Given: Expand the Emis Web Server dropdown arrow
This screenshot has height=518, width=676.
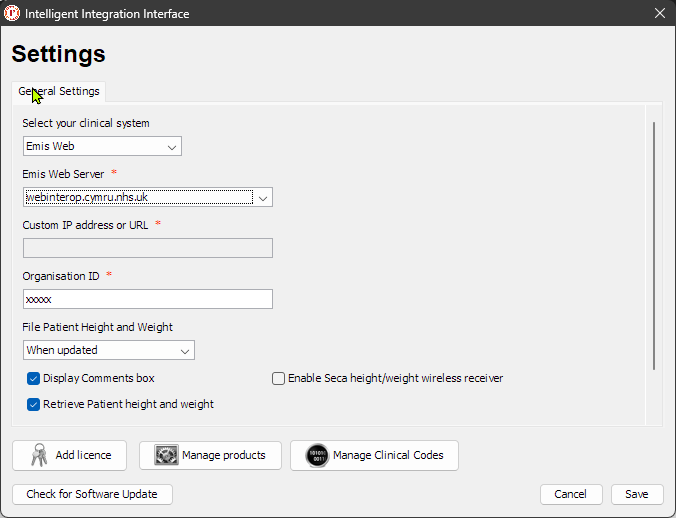Looking at the screenshot, I should 263,197.
